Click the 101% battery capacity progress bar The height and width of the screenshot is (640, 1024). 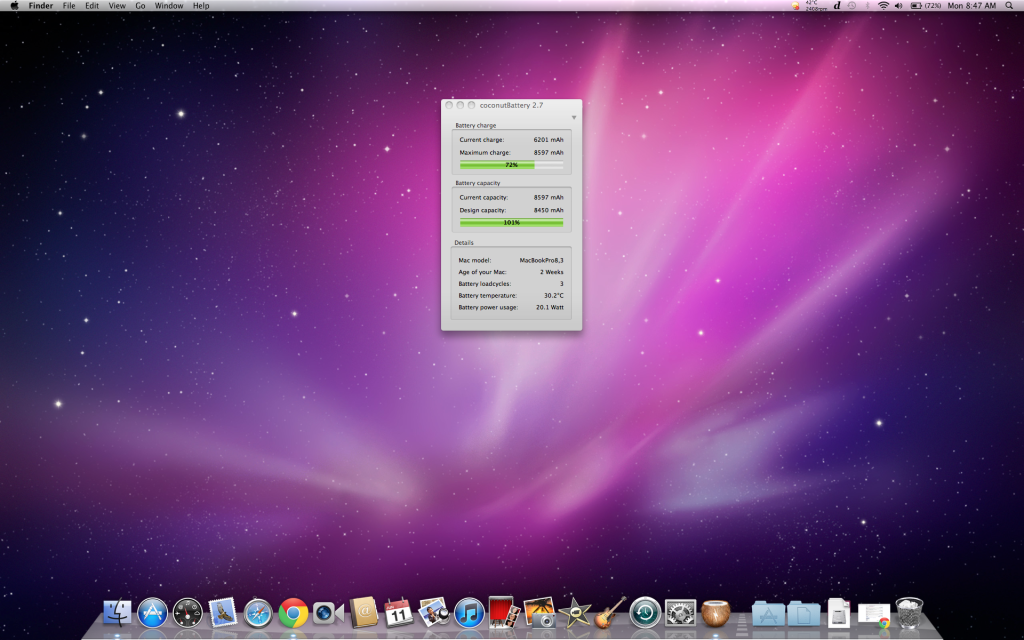click(511, 223)
